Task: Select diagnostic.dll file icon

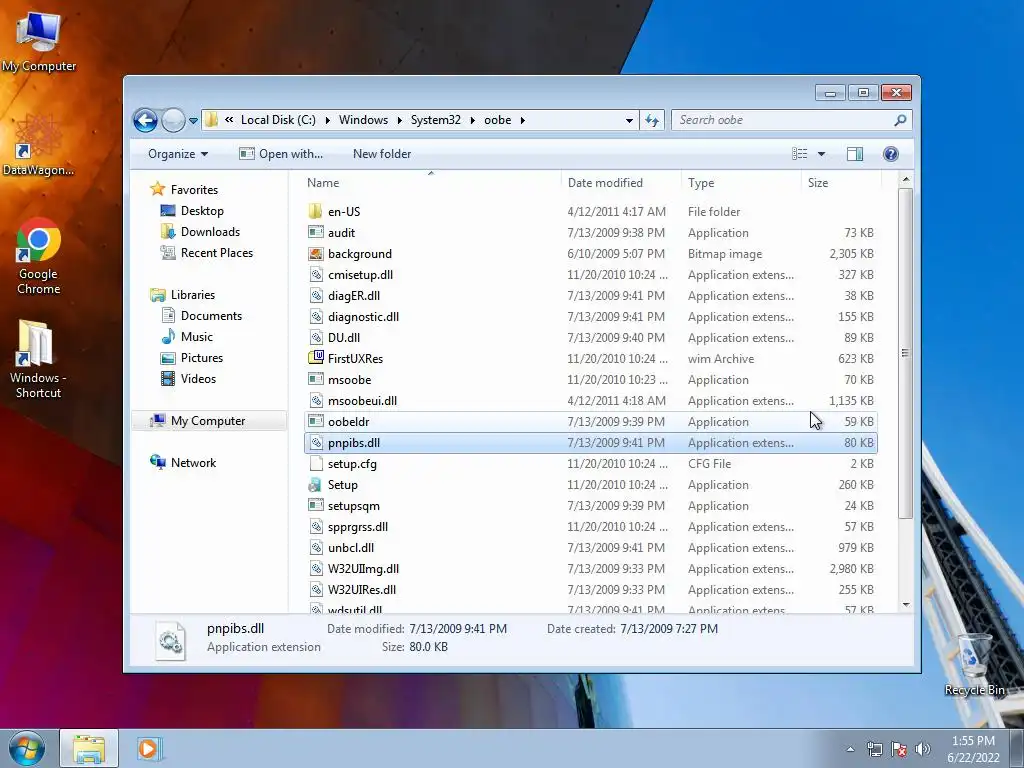Action: [x=316, y=317]
